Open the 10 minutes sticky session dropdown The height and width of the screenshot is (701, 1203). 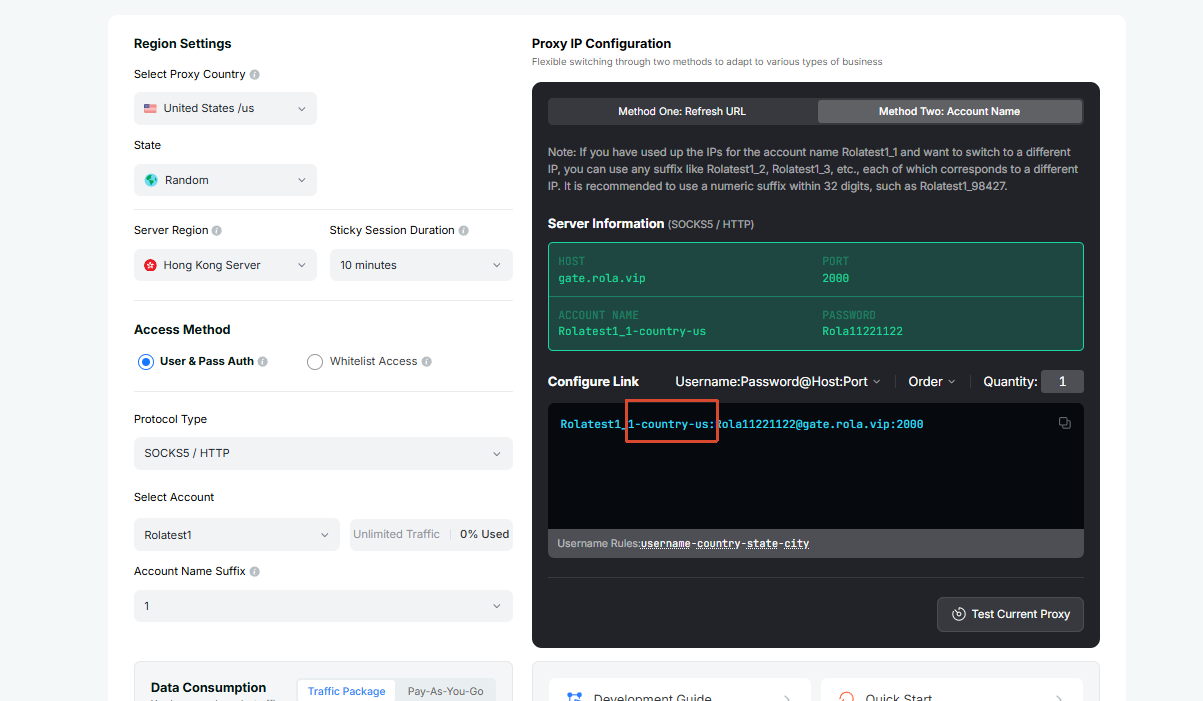tap(421, 265)
